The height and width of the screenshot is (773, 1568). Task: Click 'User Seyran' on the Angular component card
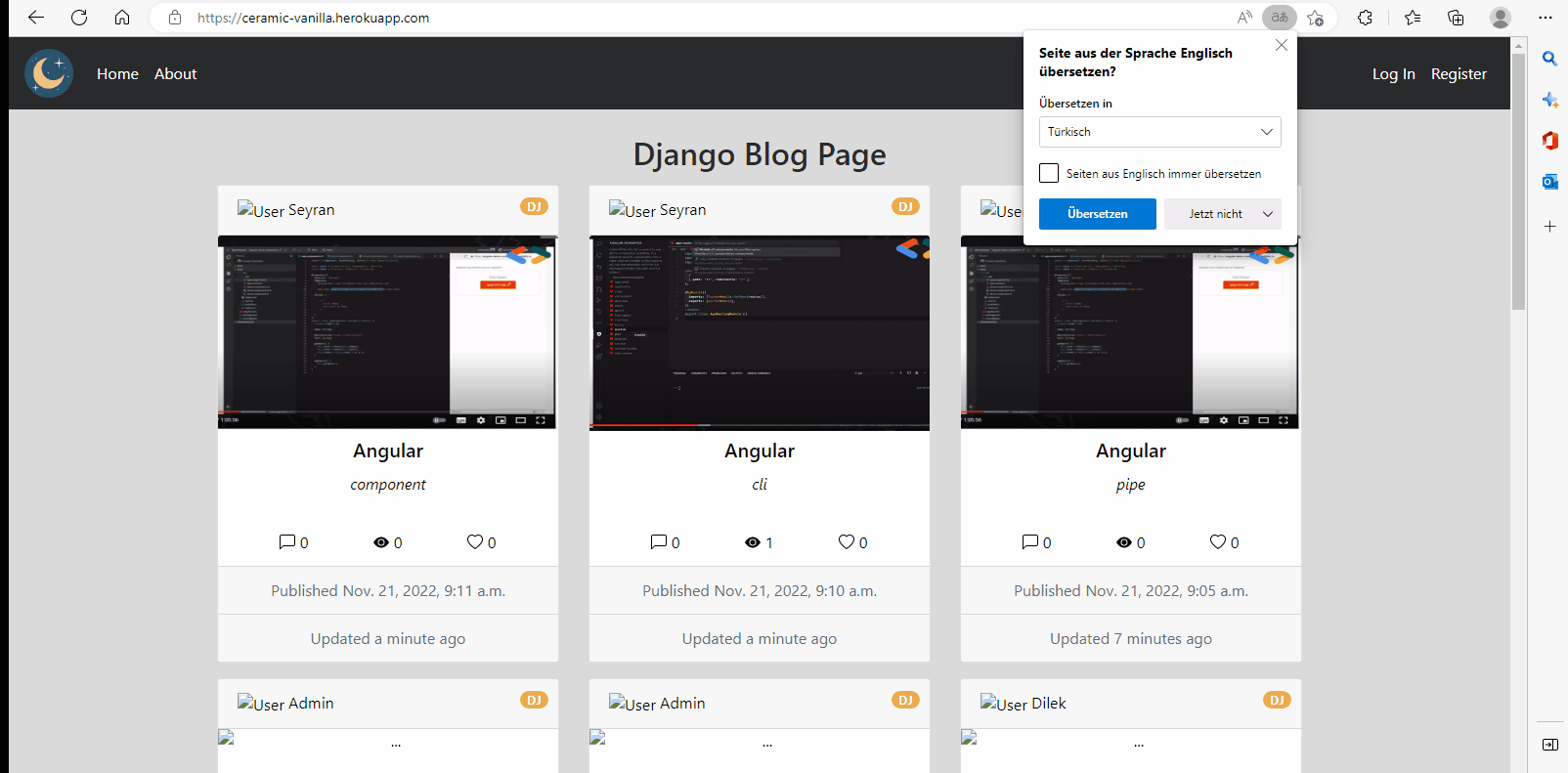(286, 210)
